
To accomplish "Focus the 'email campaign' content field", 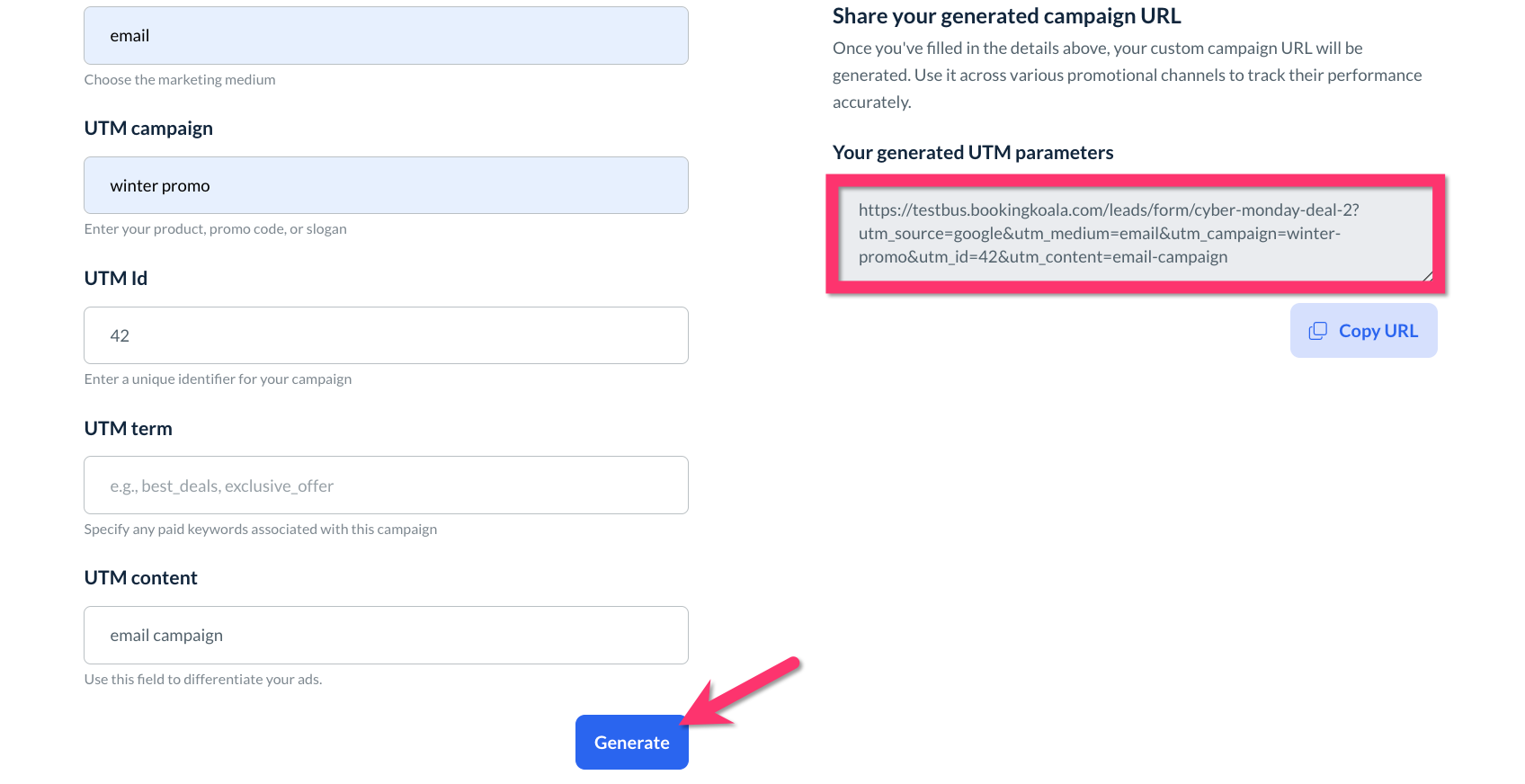I will pyautogui.click(x=386, y=636).
